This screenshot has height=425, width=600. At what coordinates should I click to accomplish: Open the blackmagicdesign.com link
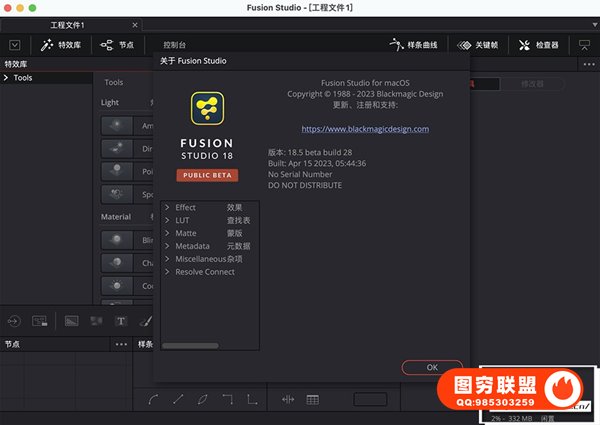[x=364, y=129]
